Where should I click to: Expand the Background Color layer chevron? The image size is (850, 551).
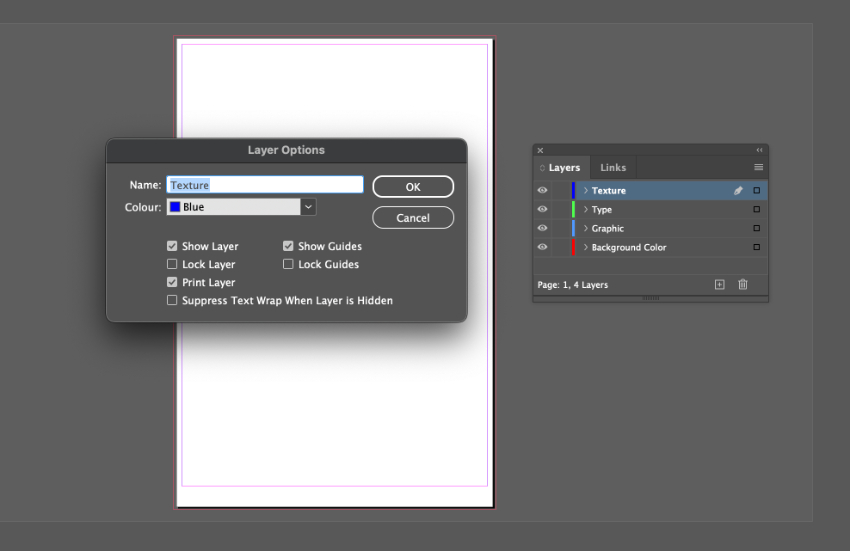tap(585, 247)
